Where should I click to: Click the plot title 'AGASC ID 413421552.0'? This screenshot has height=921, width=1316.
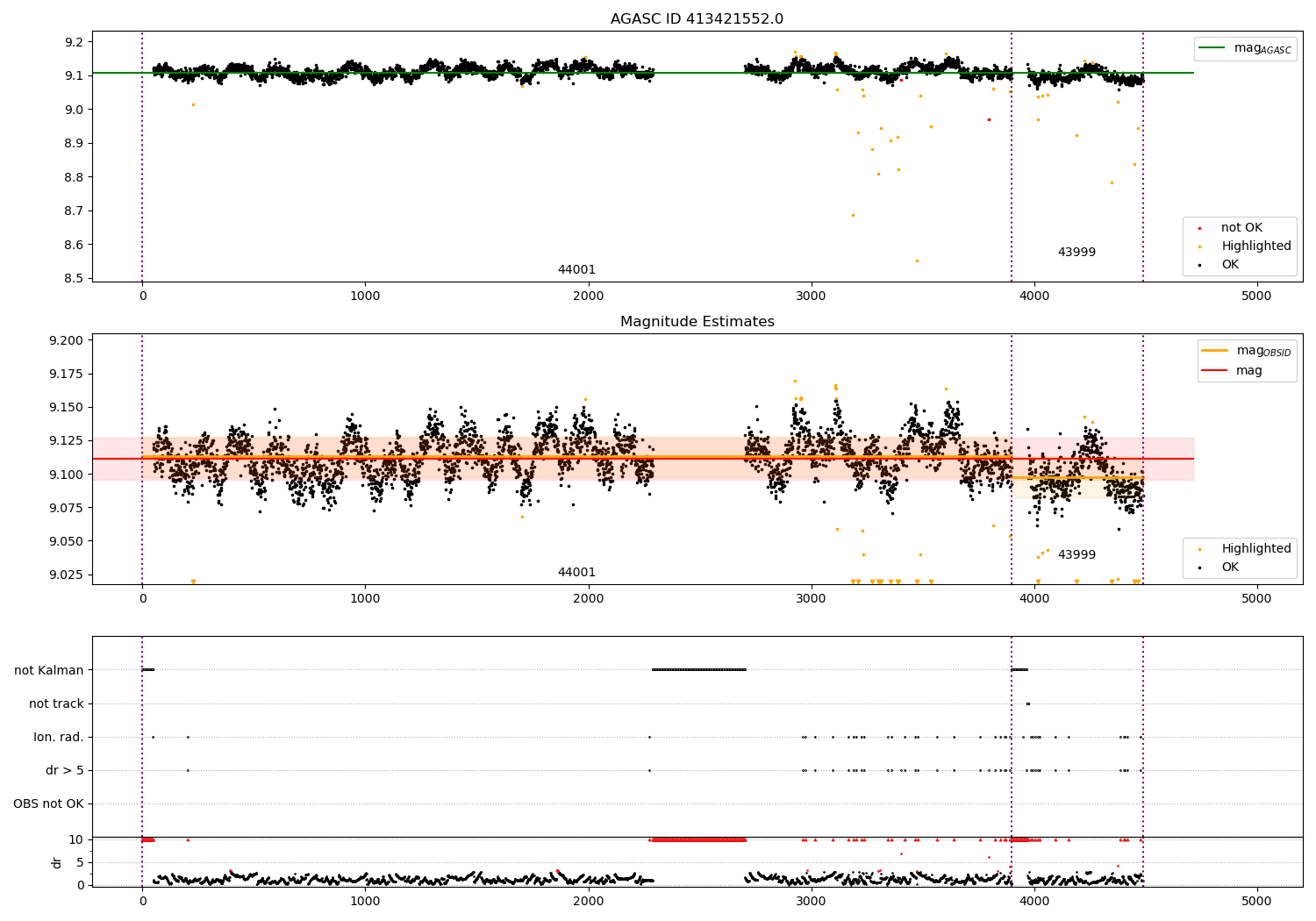click(697, 19)
